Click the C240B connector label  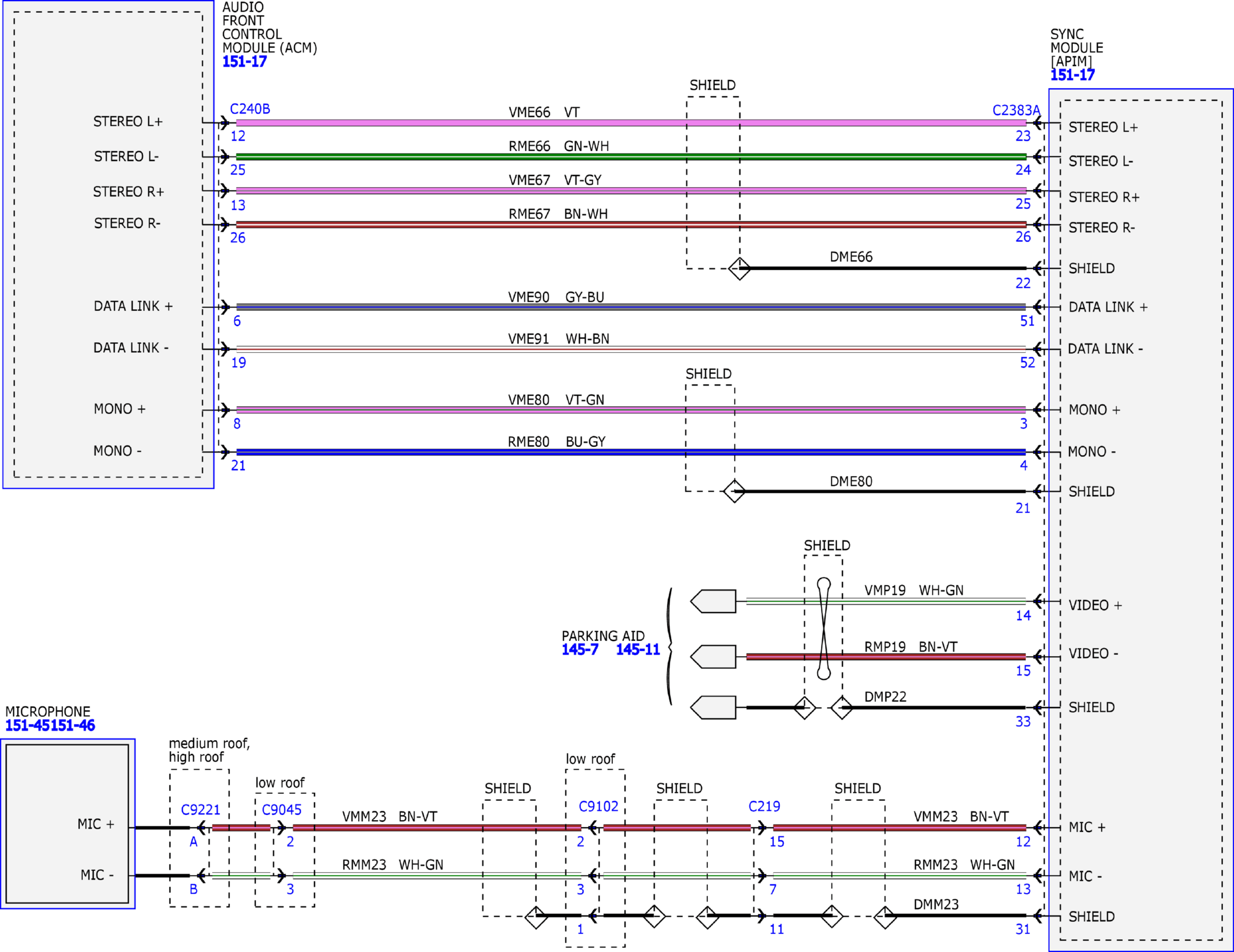[x=250, y=109]
